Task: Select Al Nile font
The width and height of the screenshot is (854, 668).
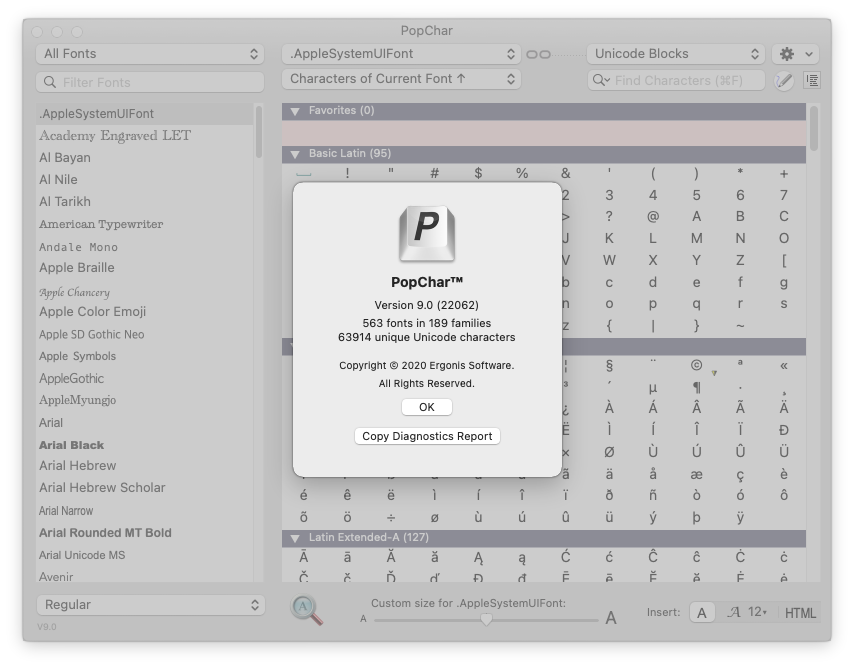Action: (x=144, y=180)
